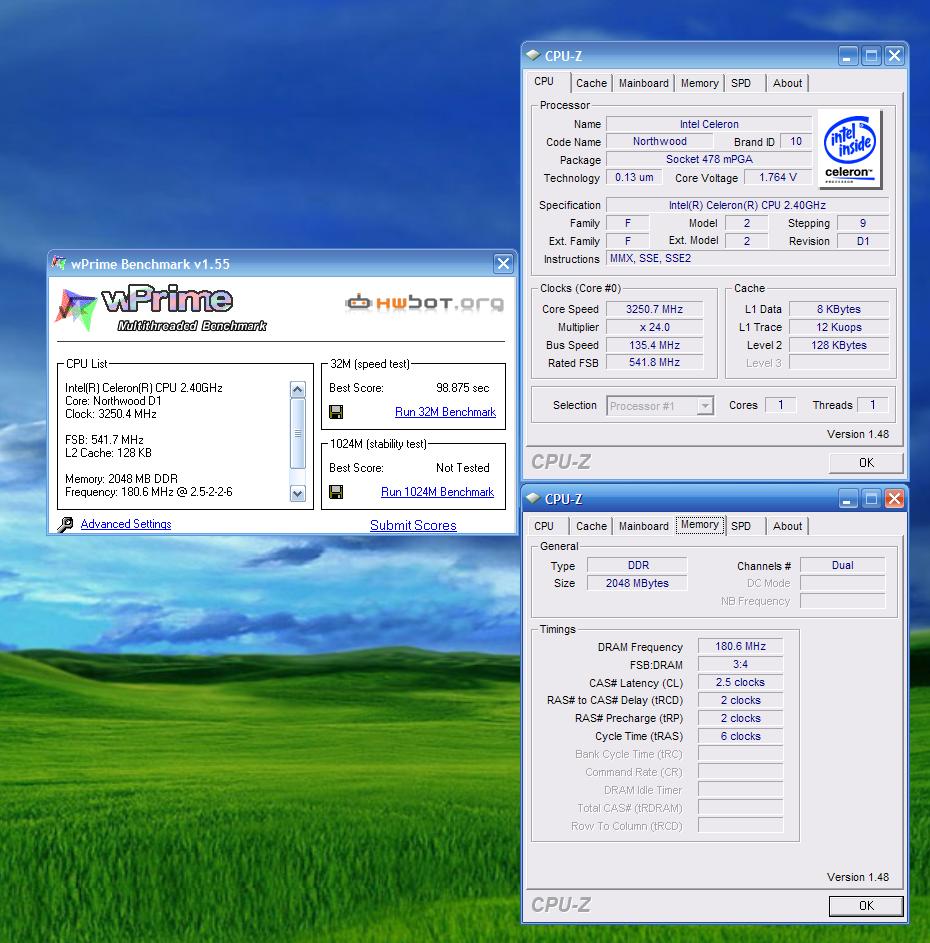Viewport: 930px width, 943px height.
Task: Open About tab in top CPU-Z window
Action: tap(787, 83)
